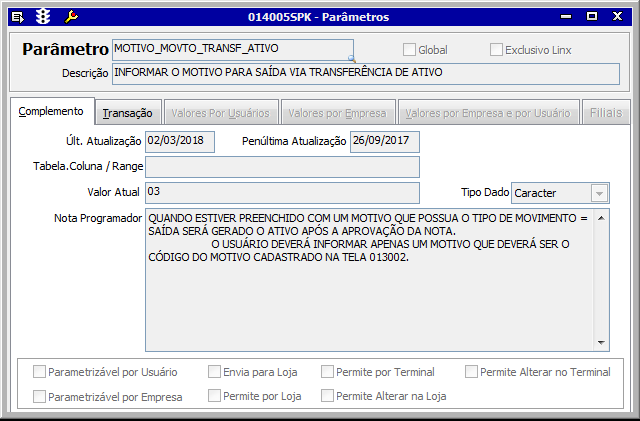Open the wrench tools icon in title bar
The width and height of the screenshot is (640, 421).
point(71,17)
